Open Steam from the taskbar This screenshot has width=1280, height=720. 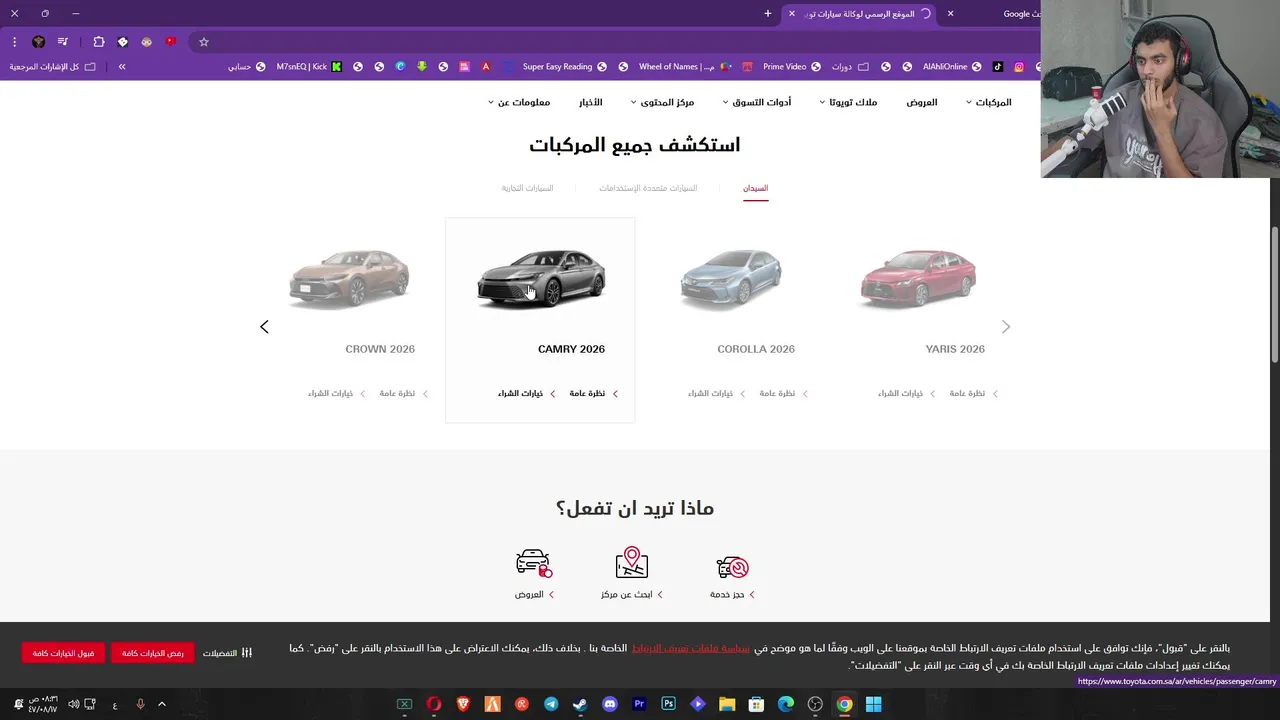[x=580, y=704]
